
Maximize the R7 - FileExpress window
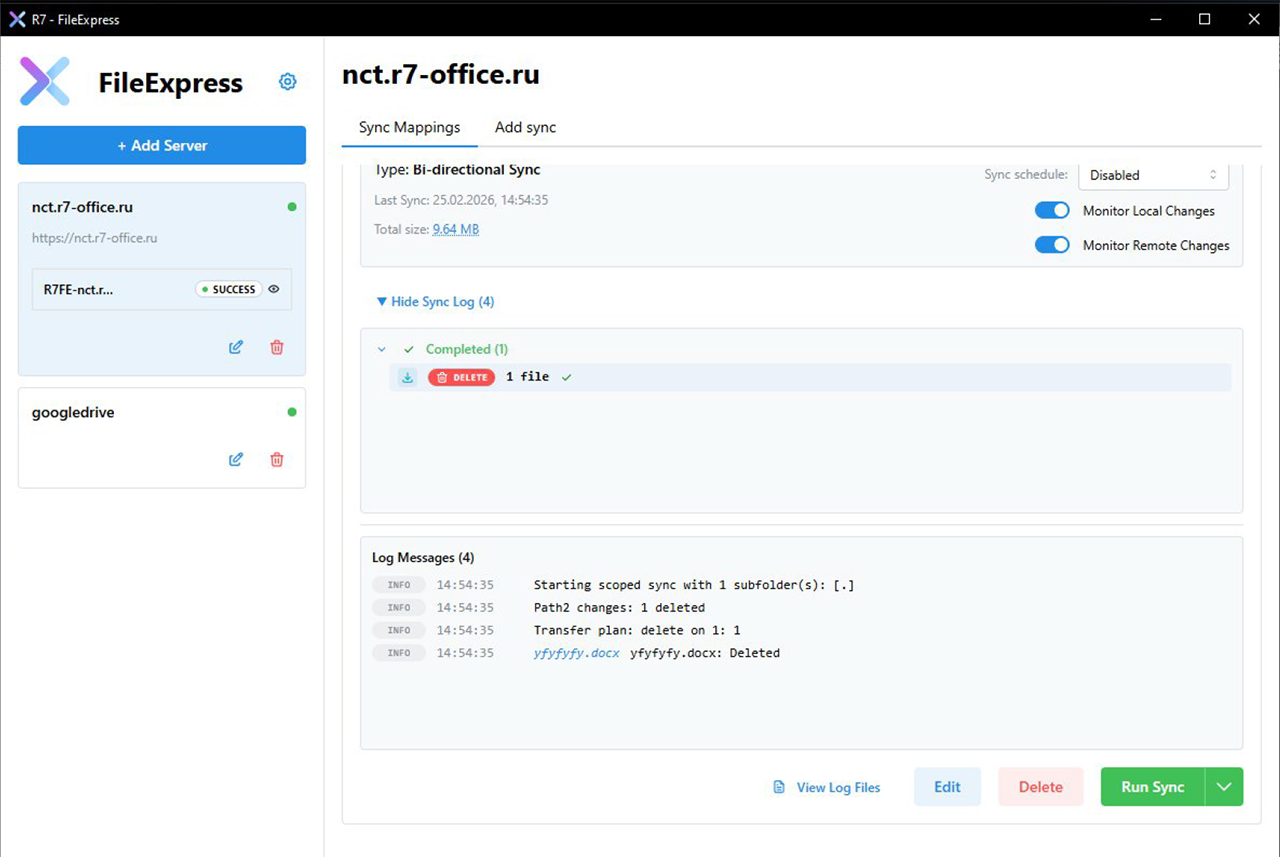(x=1205, y=19)
